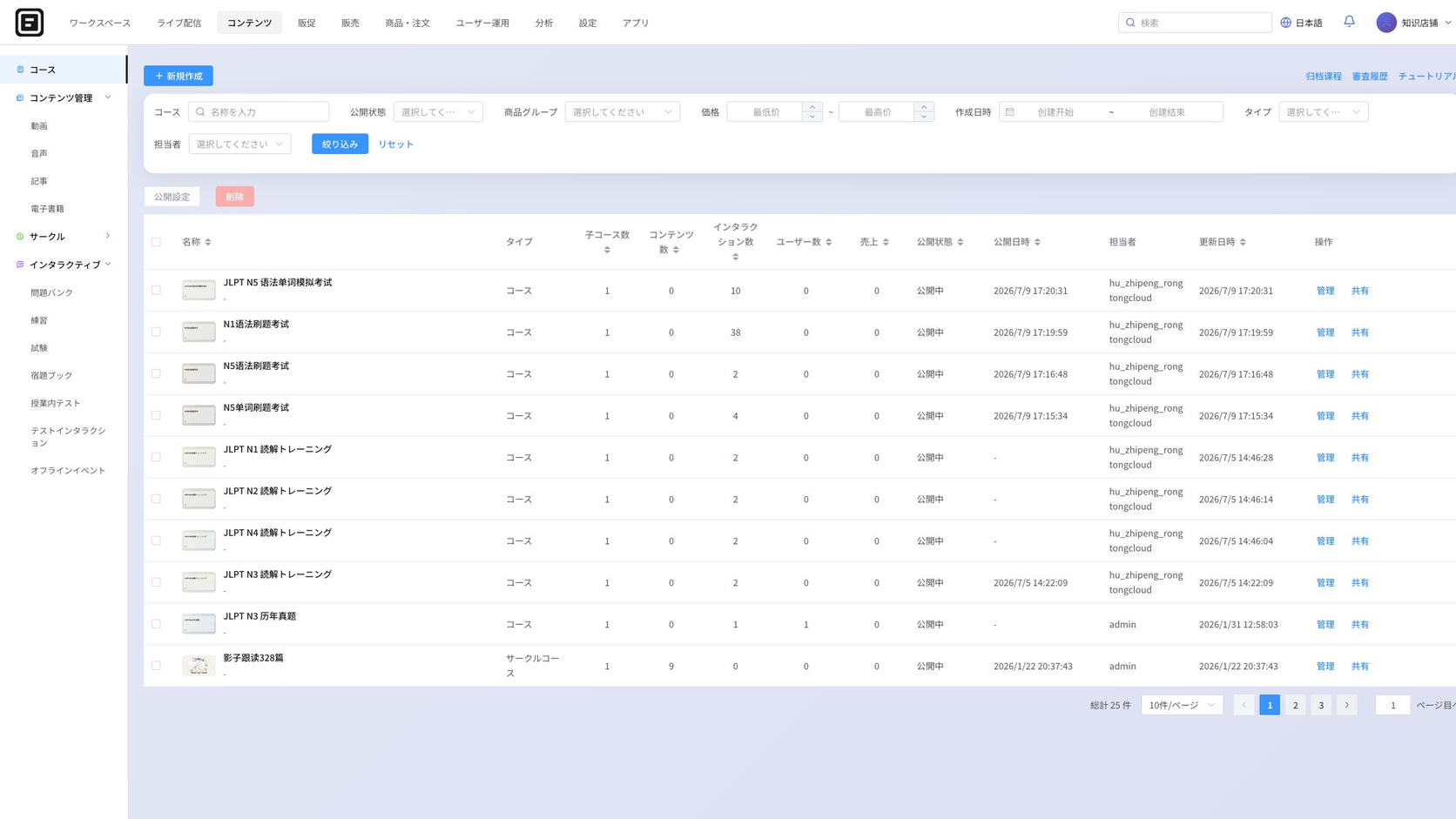Click the app logo in top-left corner
Viewport: 1456px width, 819px height.
tap(30, 23)
